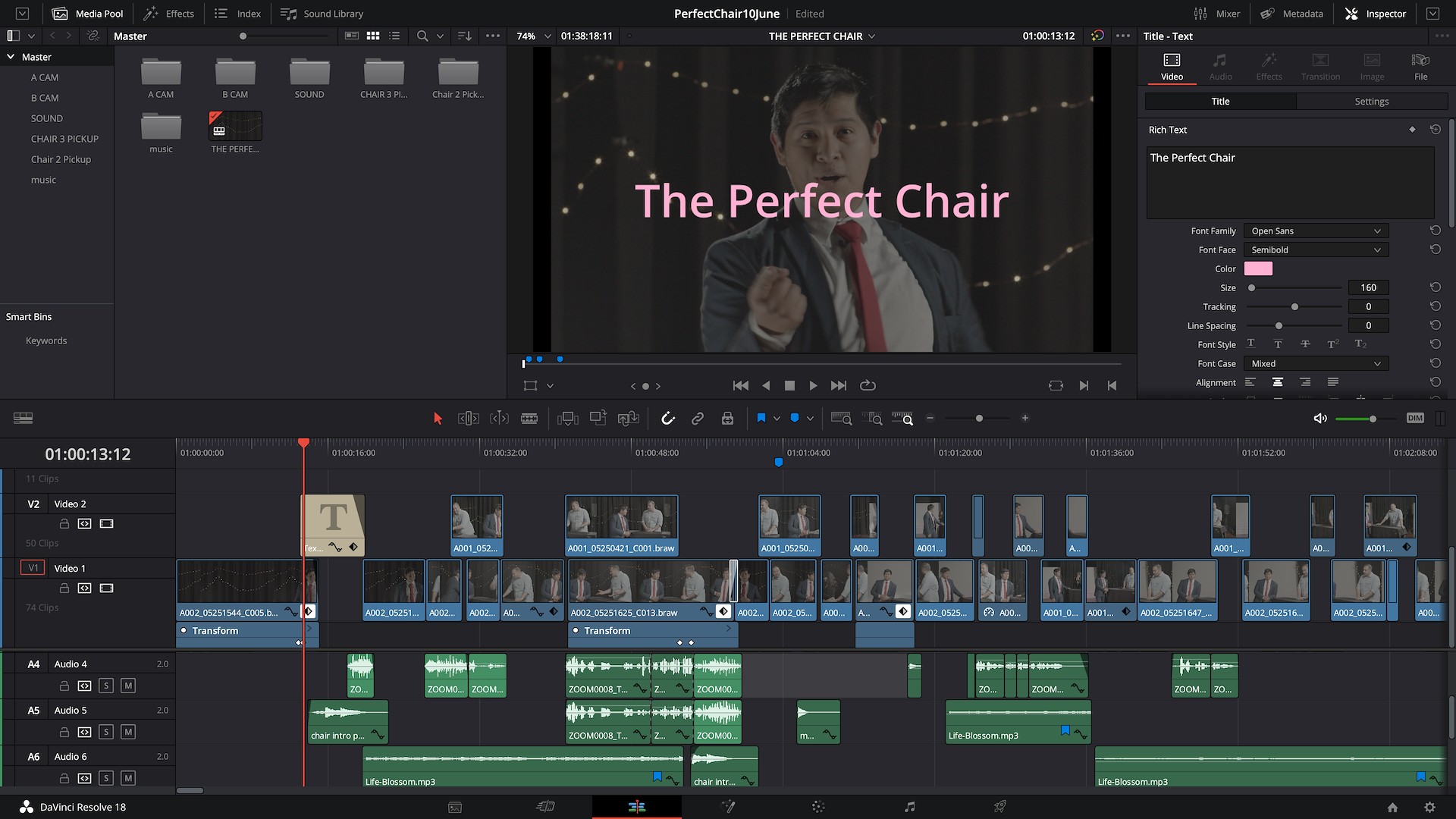Viewport: 1456px width, 819px height.
Task: Toggle auto track selector on Video 1
Action: (x=84, y=588)
